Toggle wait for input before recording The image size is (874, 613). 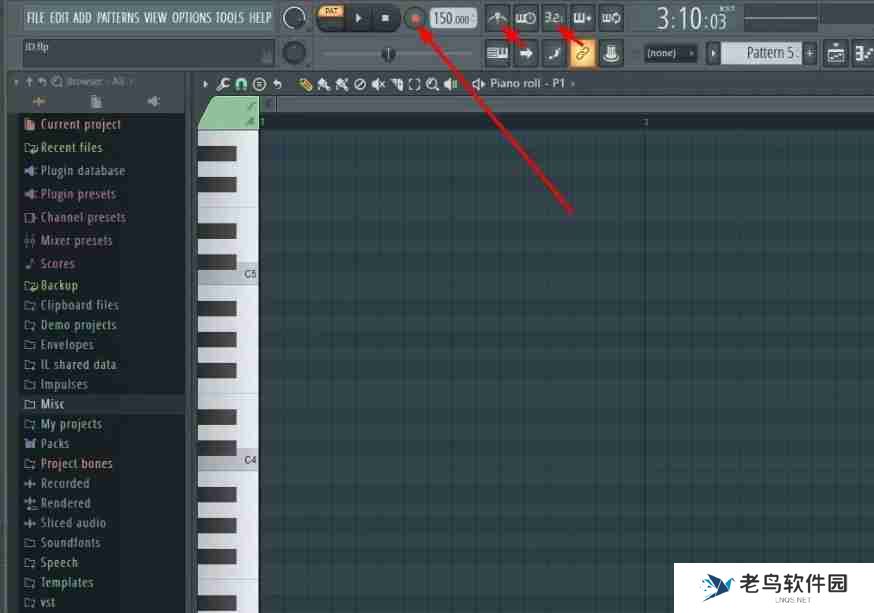tap(525, 18)
